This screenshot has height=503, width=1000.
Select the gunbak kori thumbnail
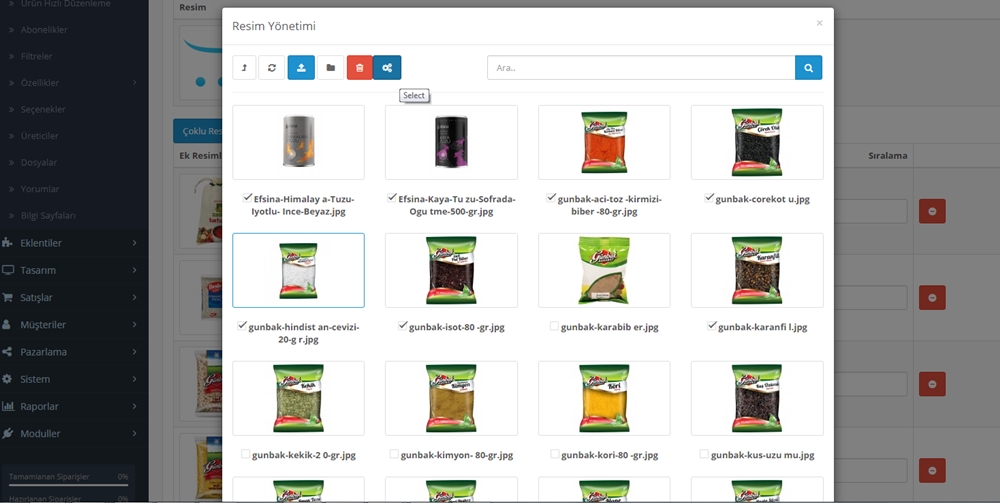point(604,398)
